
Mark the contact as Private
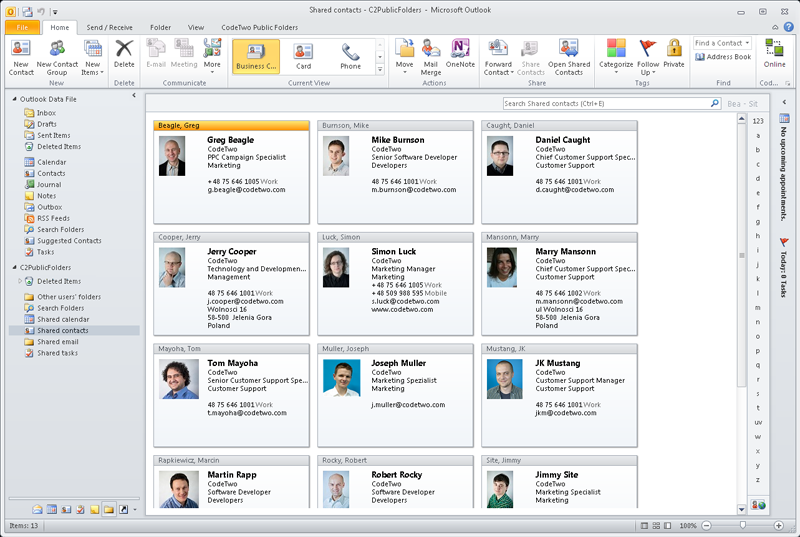(674, 54)
